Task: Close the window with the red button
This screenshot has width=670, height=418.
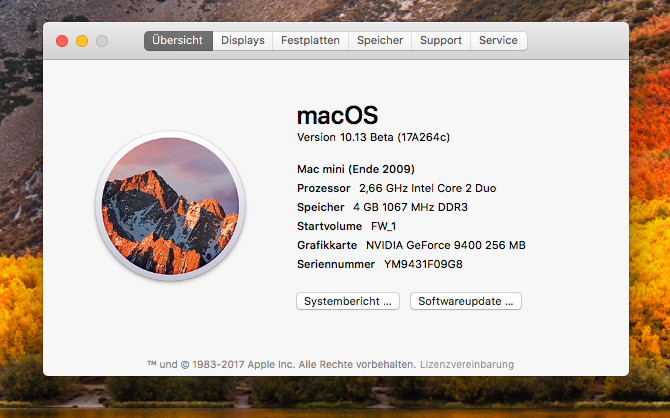Action: pyautogui.click(x=62, y=41)
